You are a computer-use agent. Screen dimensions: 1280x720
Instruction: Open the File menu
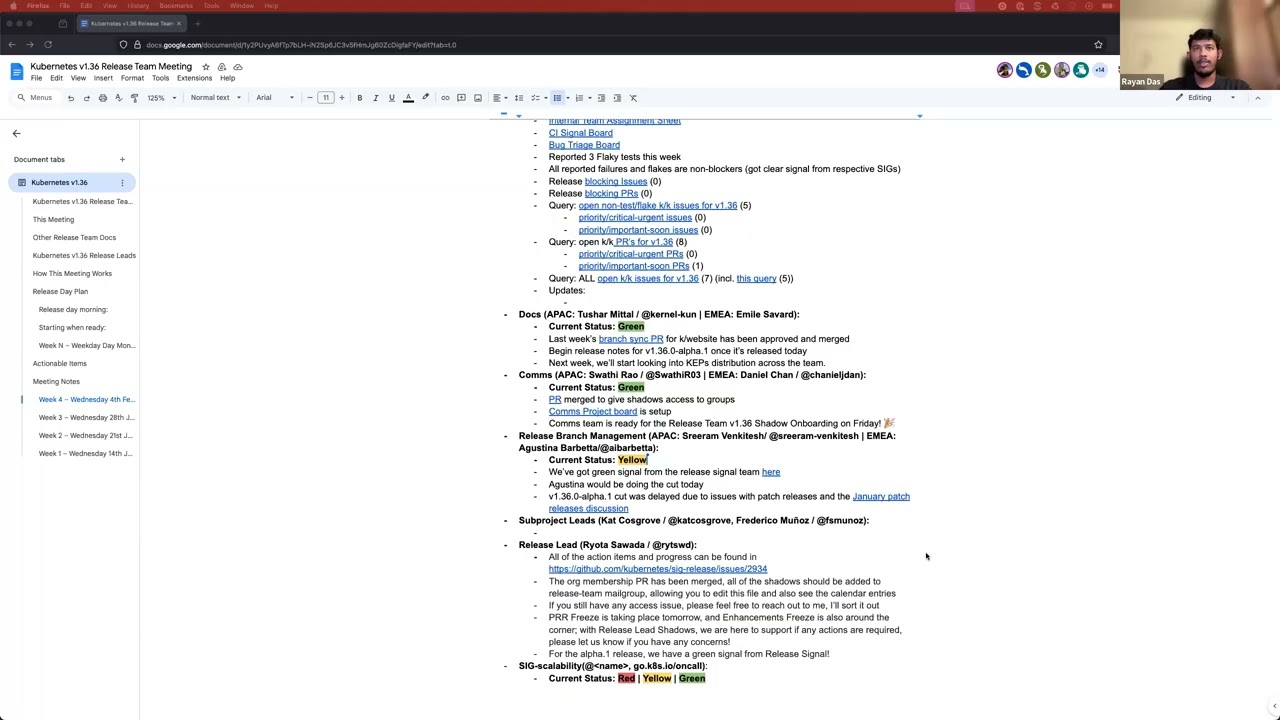coord(36,78)
